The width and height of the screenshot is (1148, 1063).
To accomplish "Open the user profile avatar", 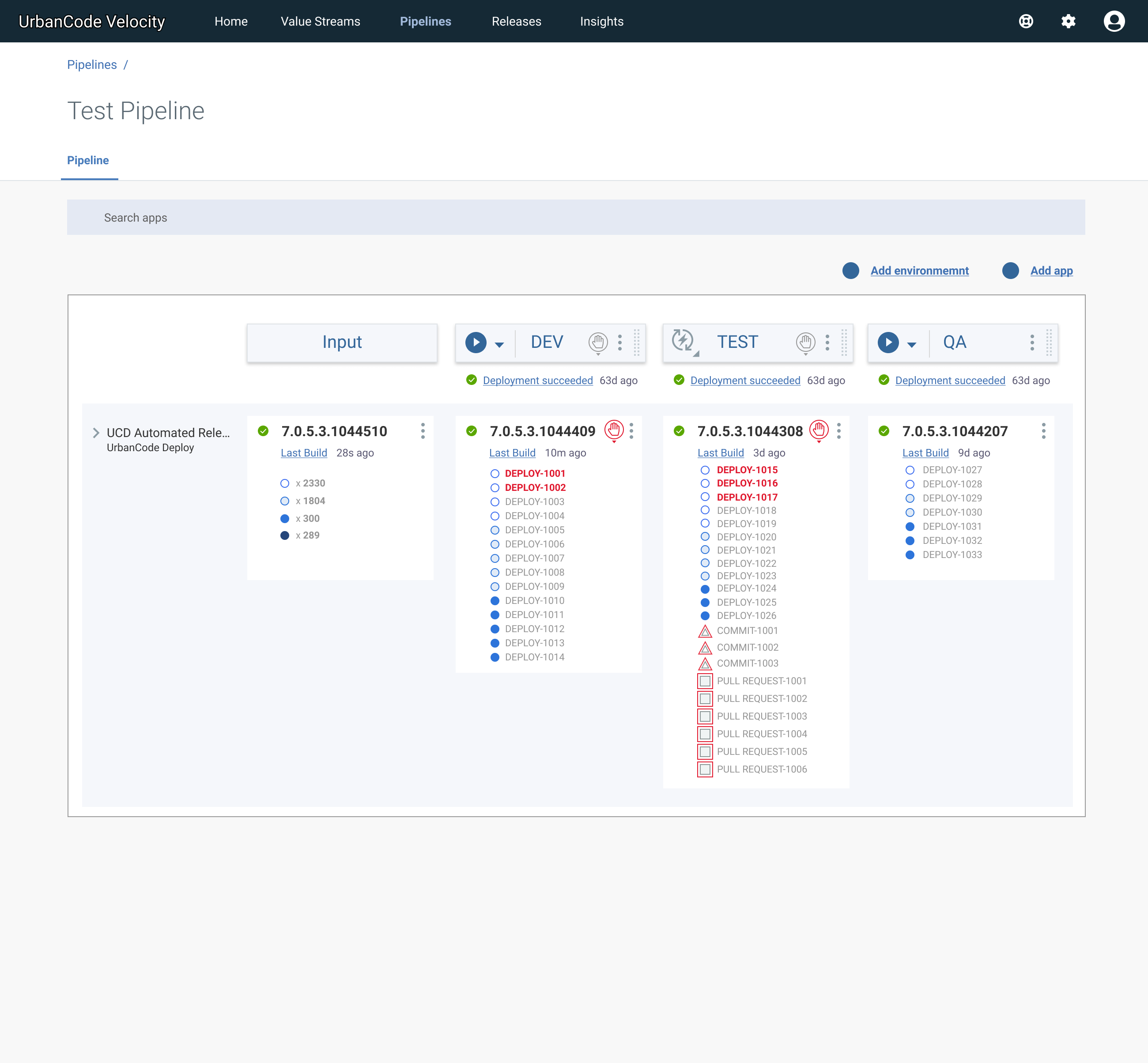I will (1114, 21).
